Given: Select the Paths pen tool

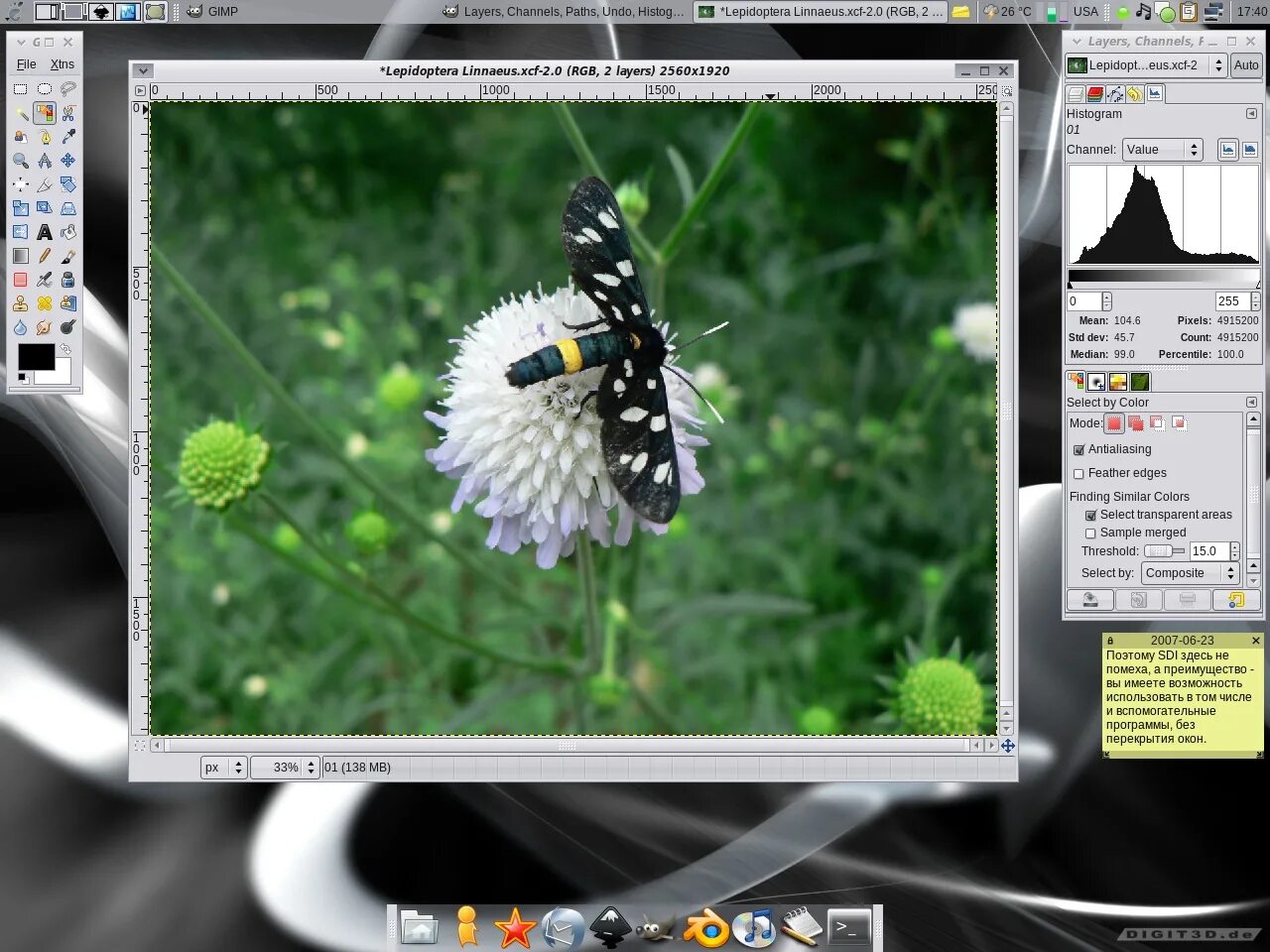Looking at the screenshot, I should 44,136.
